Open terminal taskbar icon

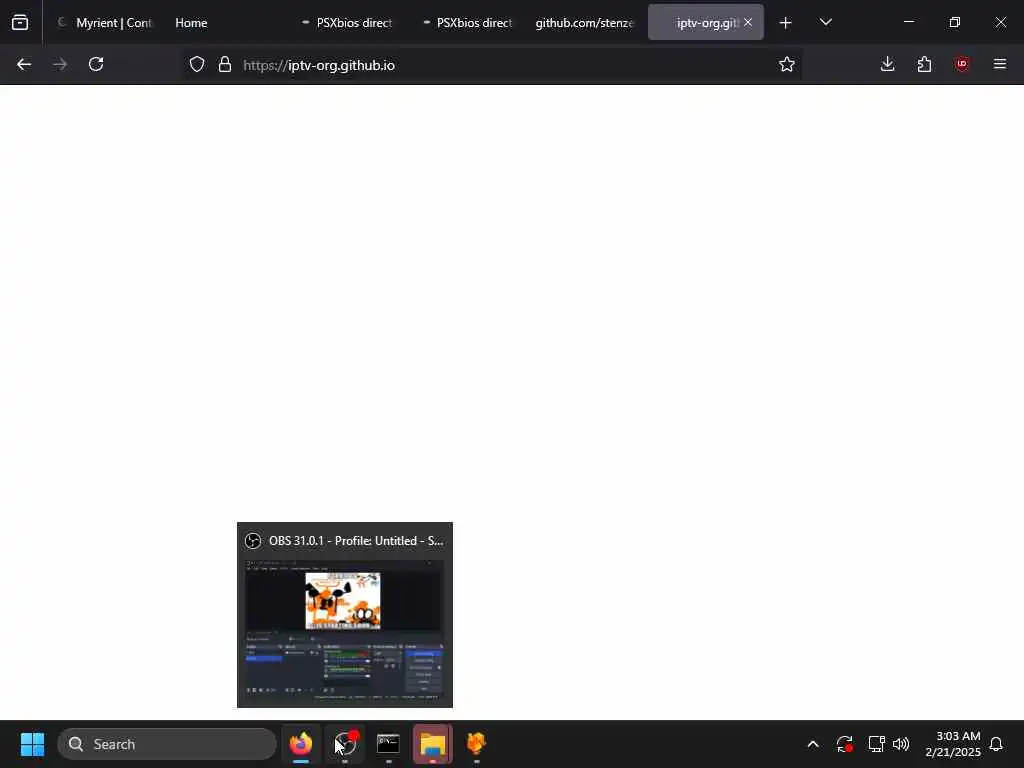coord(389,744)
